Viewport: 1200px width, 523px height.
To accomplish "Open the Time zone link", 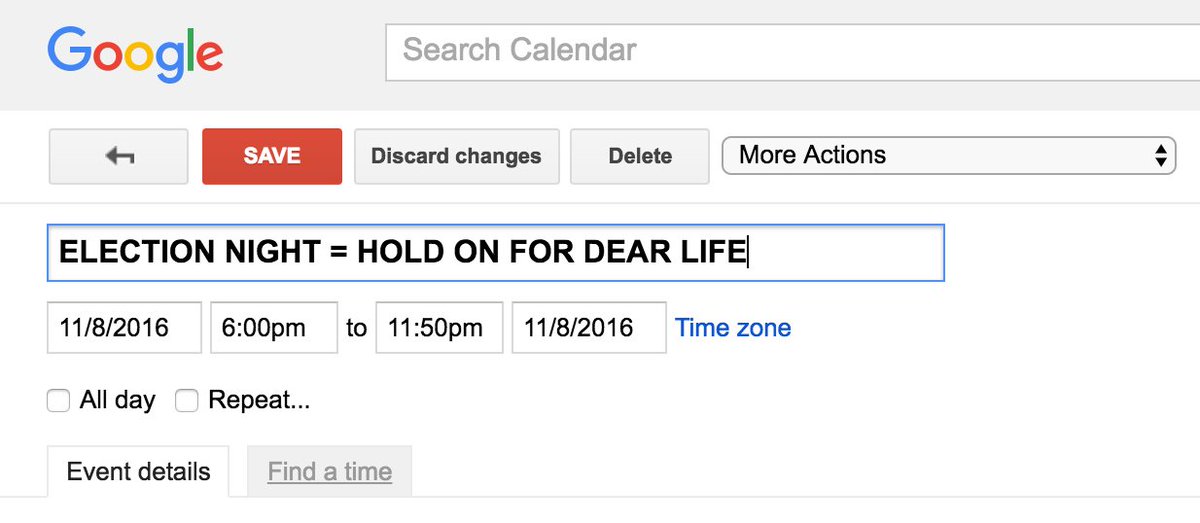I will 733,328.
